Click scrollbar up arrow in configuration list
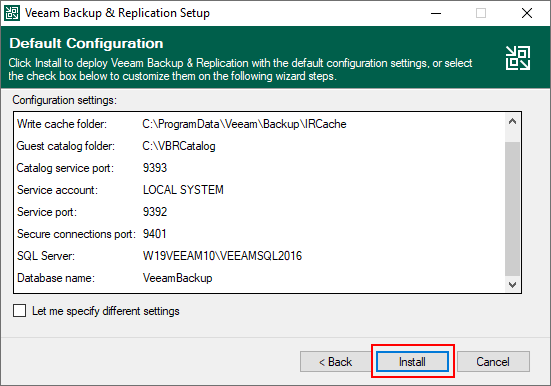Image resolution: width=551 pixels, height=386 pixels. [512, 122]
